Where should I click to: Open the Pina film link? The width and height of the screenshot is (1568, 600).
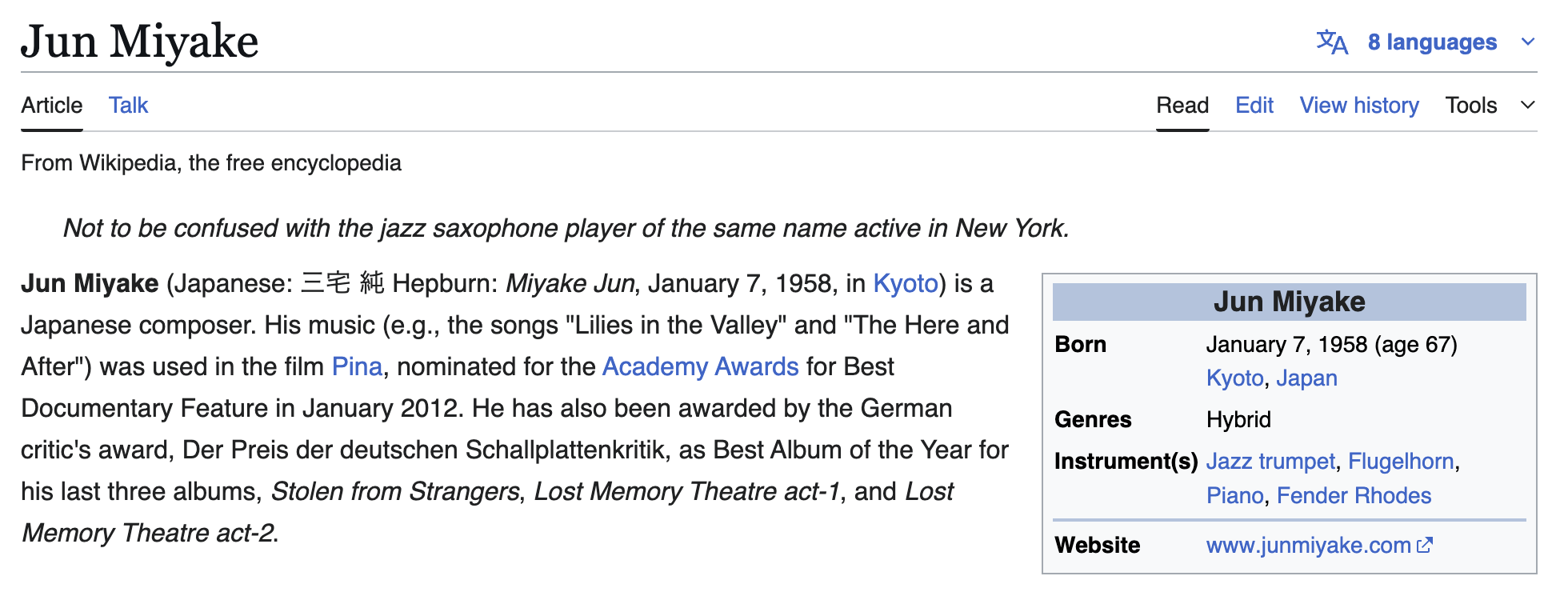[357, 366]
